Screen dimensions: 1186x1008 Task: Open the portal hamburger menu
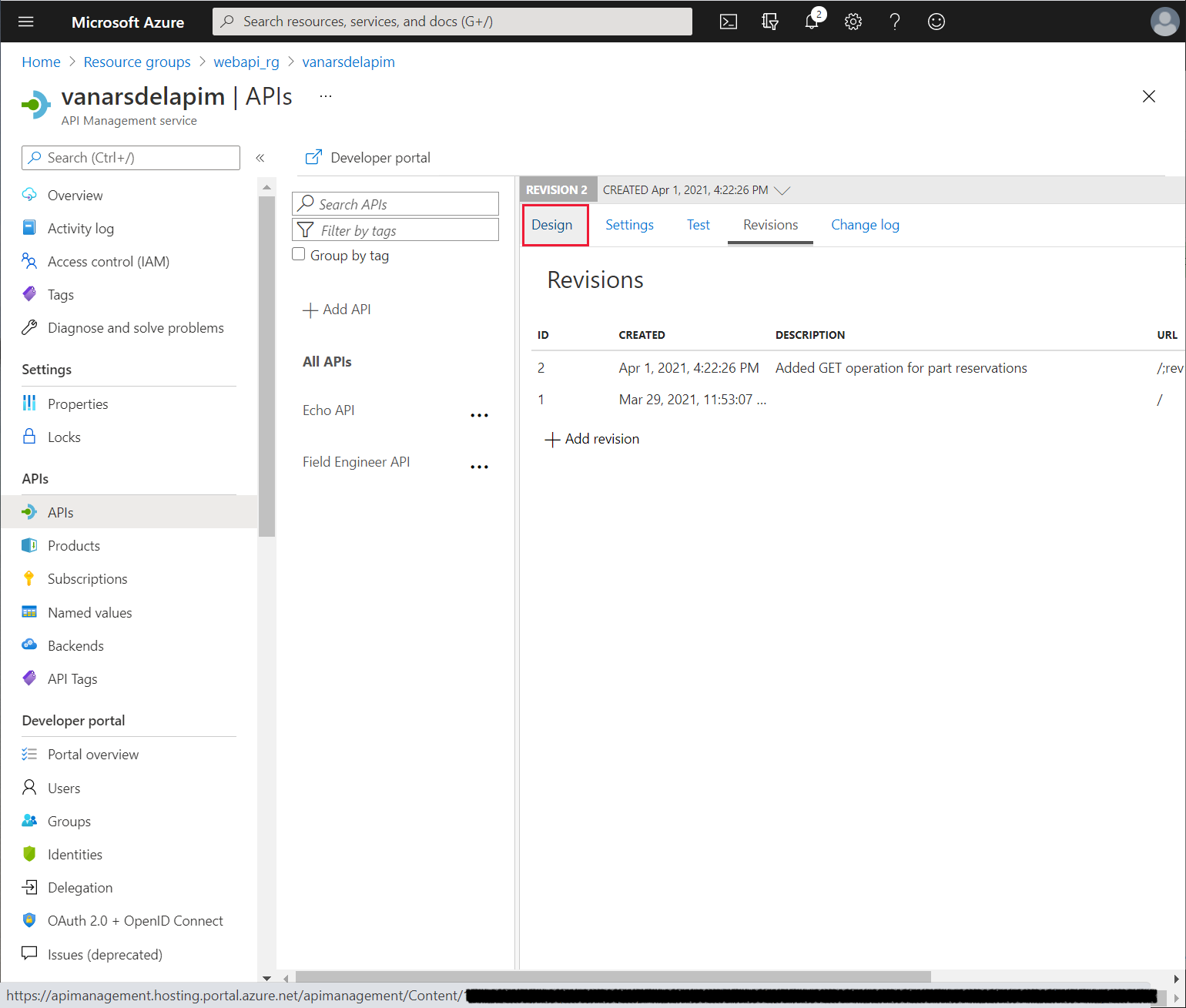click(x=25, y=22)
